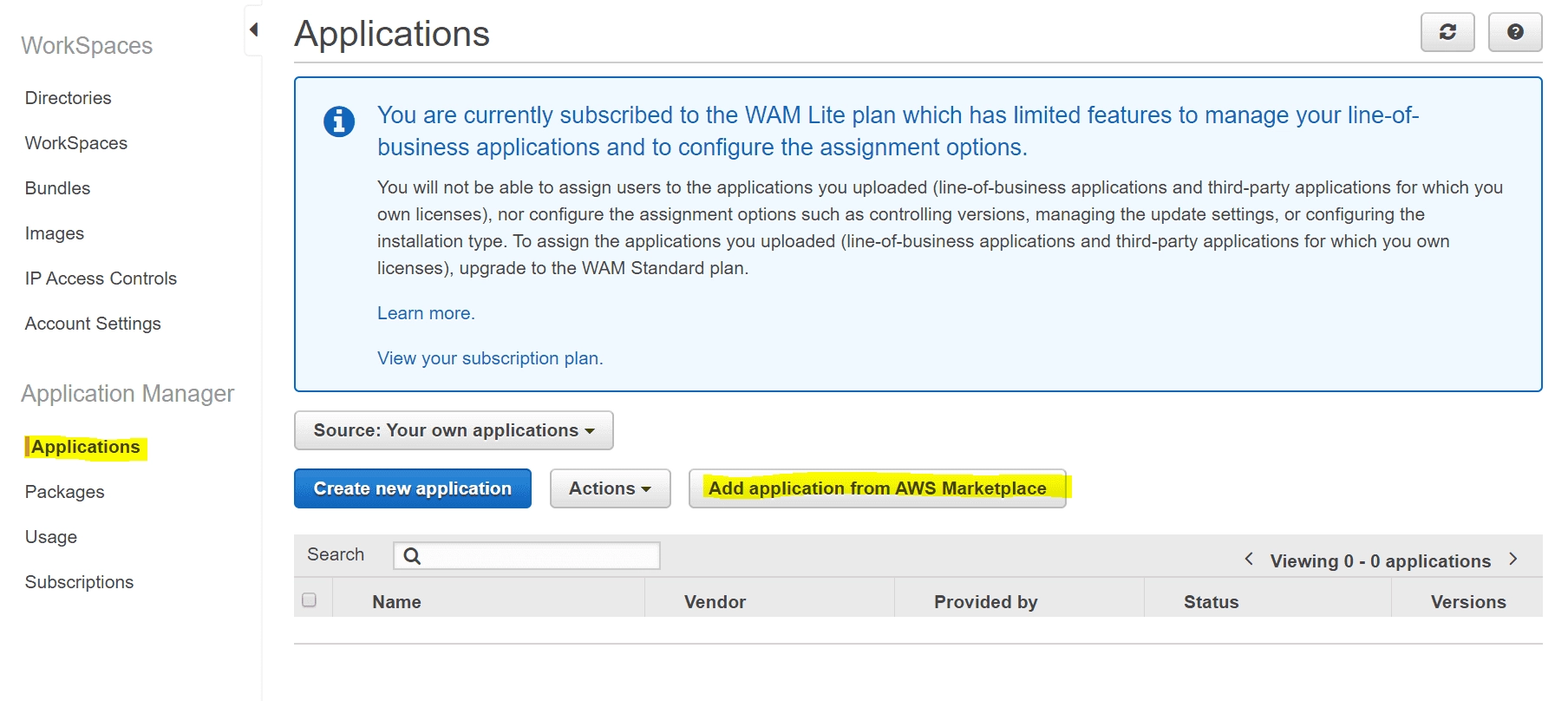Sort by the Vendor column header

[x=715, y=602]
